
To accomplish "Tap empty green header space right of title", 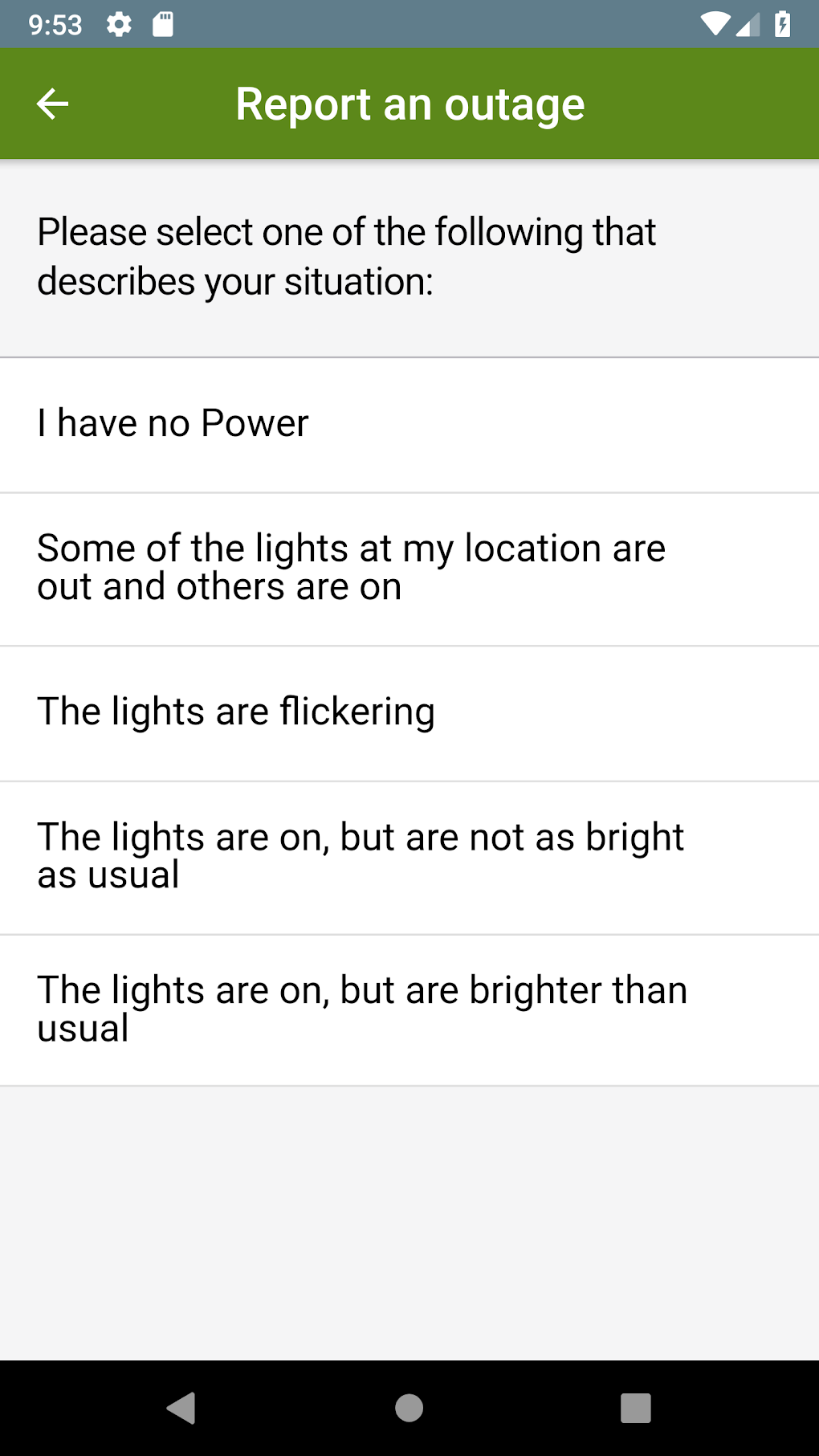I will click(x=707, y=104).
